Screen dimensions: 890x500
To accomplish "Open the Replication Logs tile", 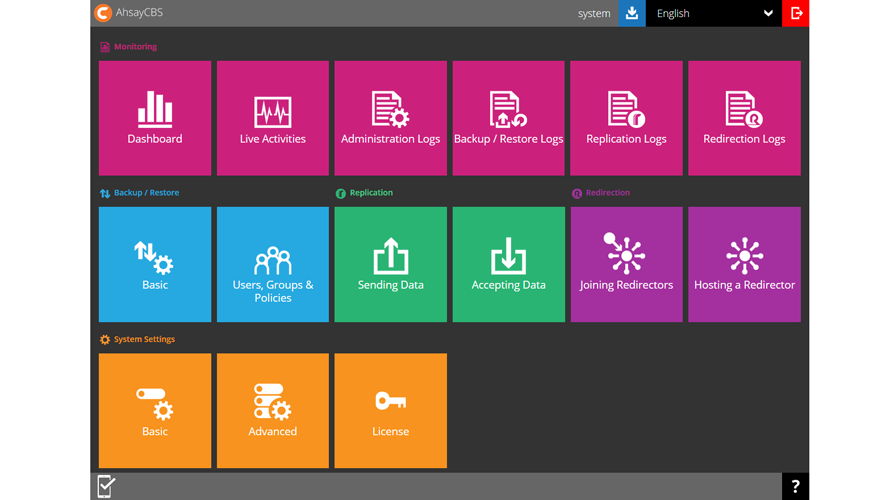I will 626,118.
